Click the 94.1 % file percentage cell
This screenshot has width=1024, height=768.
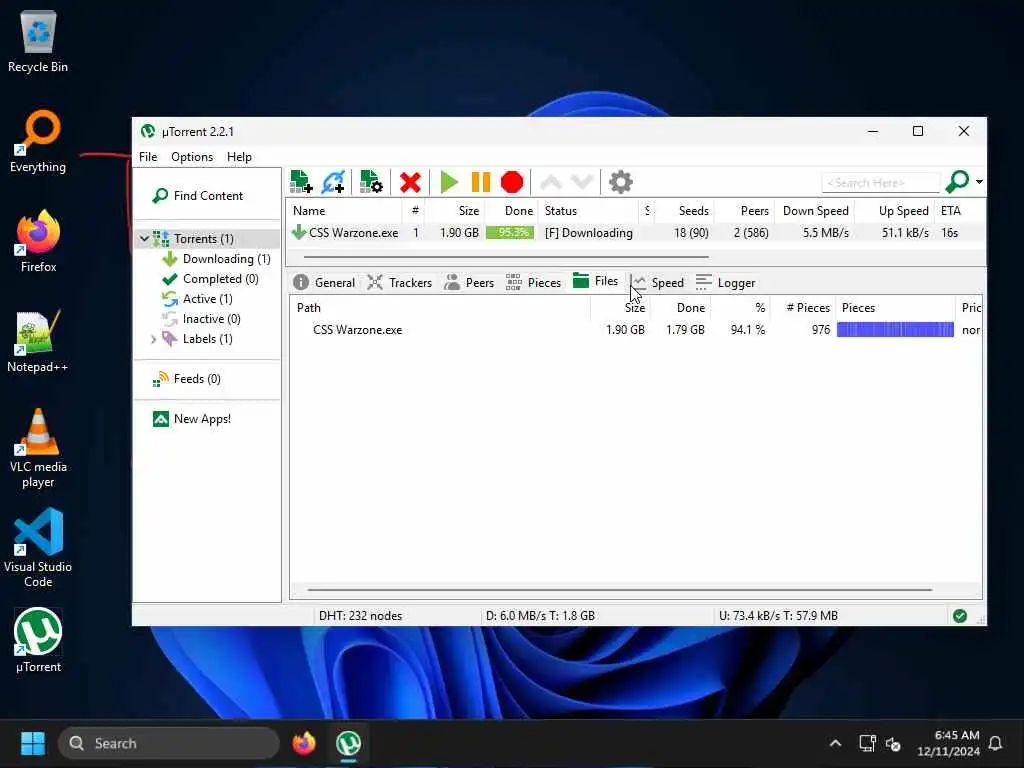[747, 330]
